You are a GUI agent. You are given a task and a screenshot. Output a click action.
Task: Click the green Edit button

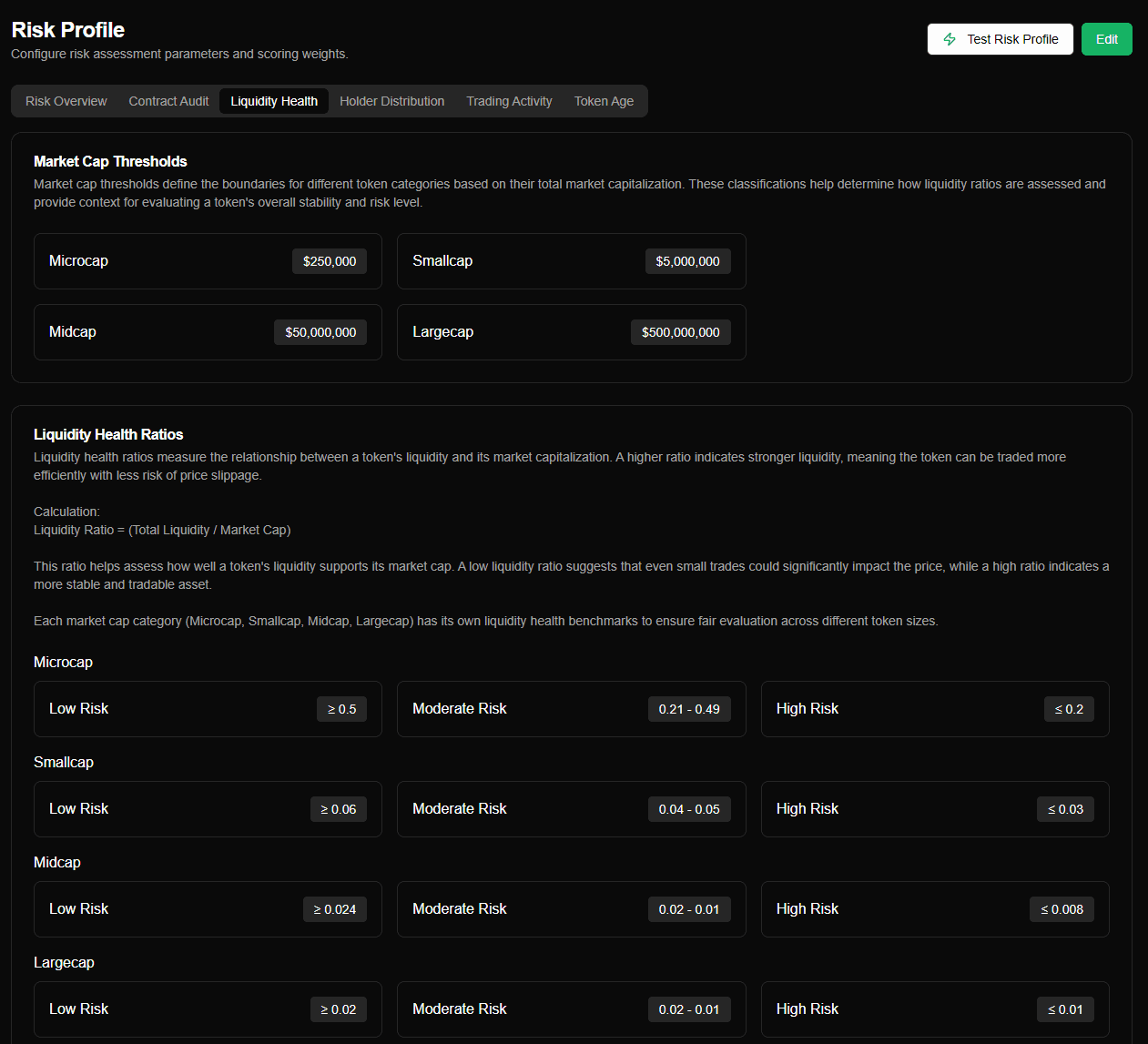tap(1106, 39)
